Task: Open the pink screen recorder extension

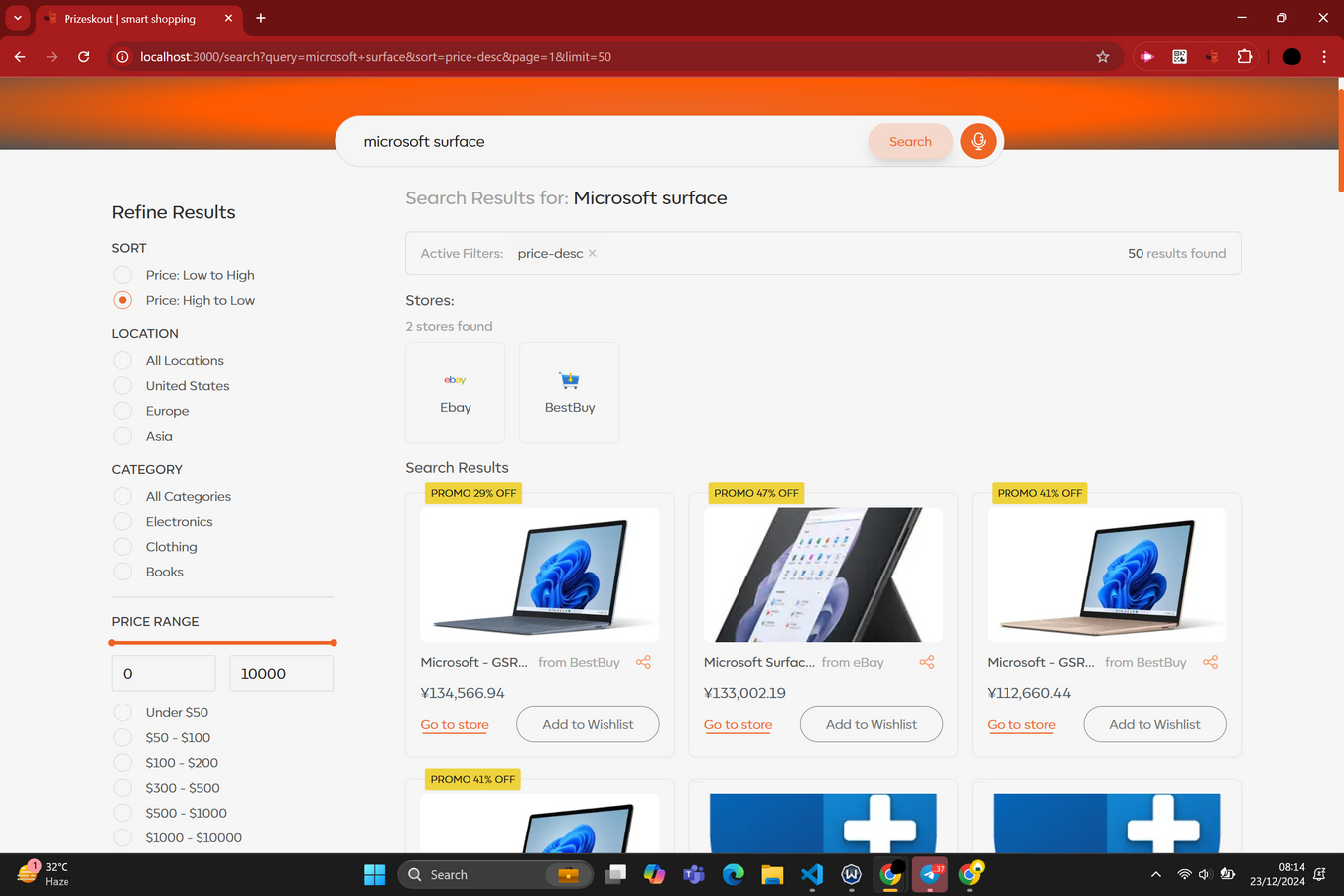Action: click(1146, 57)
